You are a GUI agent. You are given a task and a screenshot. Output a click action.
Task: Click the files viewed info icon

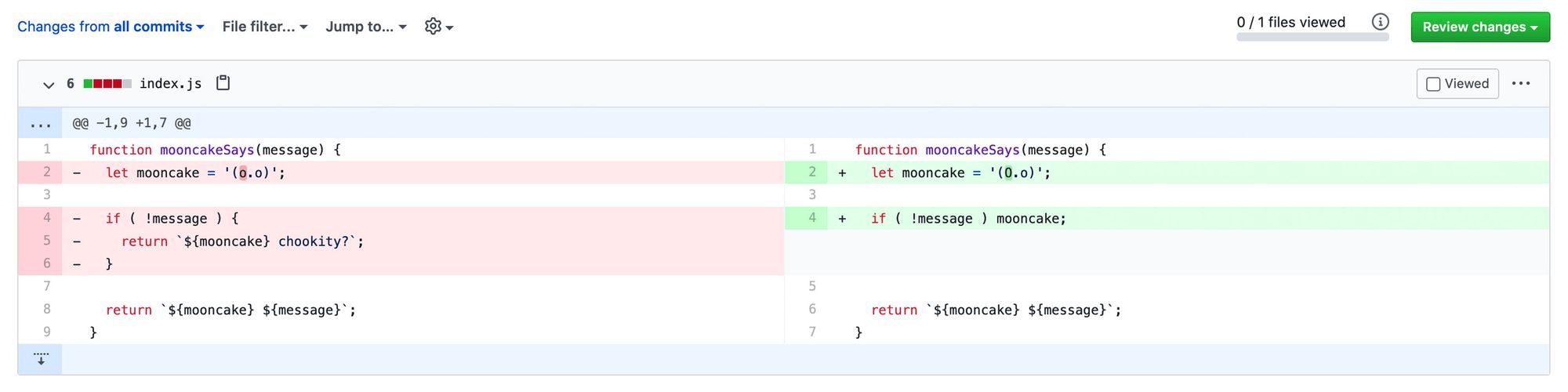[x=1381, y=22]
